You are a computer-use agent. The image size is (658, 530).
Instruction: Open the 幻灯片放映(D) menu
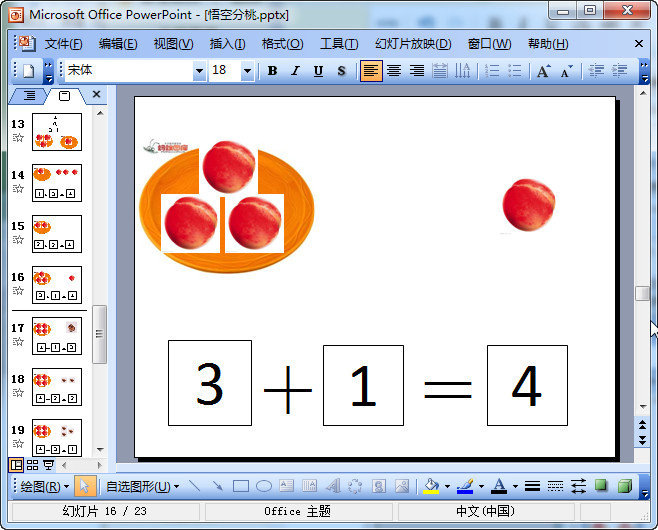[x=413, y=44]
